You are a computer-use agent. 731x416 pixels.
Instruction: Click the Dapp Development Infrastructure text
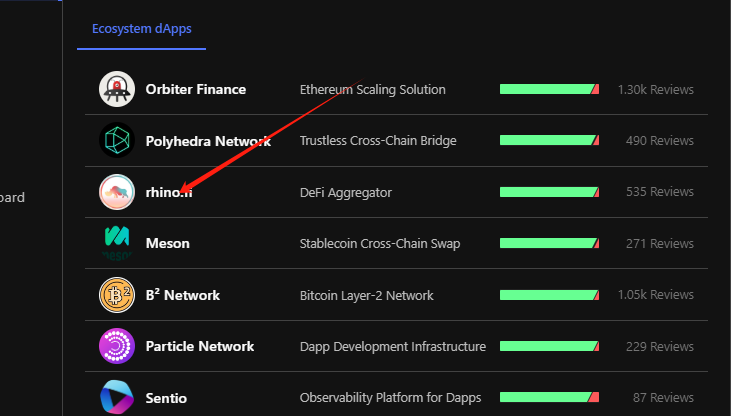[393, 347]
